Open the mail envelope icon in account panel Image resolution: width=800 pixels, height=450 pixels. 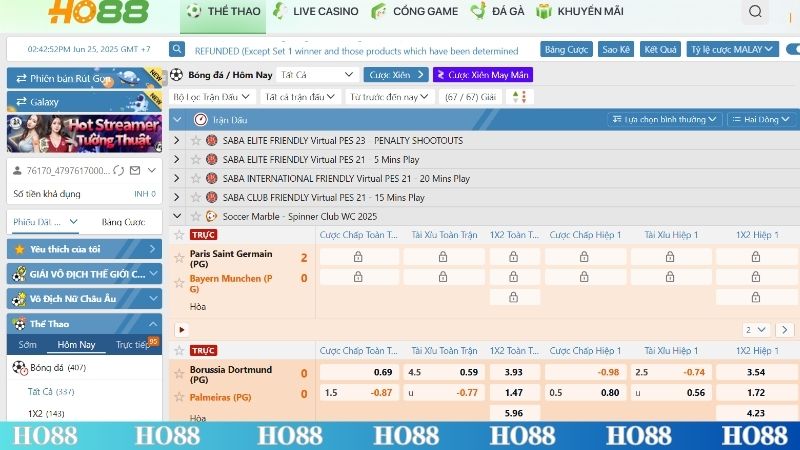point(135,170)
